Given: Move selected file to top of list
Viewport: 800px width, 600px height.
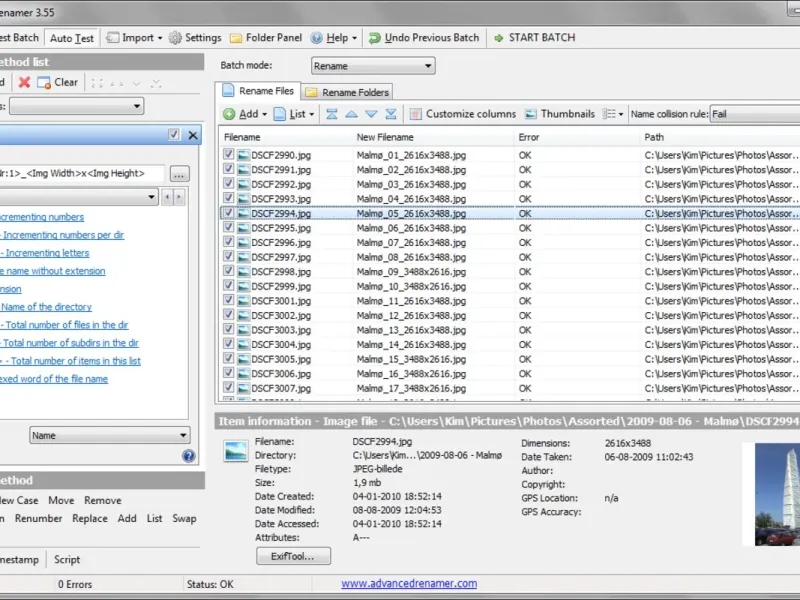Looking at the screenshot, I should pos(333,114).
